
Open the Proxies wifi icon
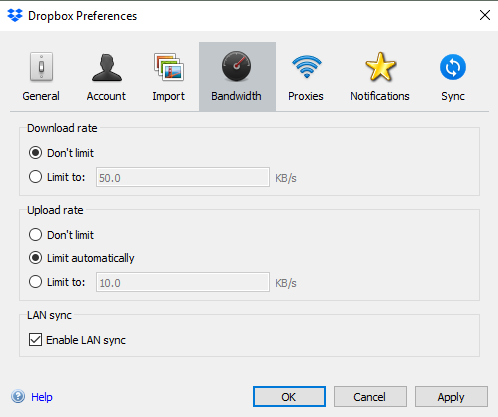(x=307, y=67)
